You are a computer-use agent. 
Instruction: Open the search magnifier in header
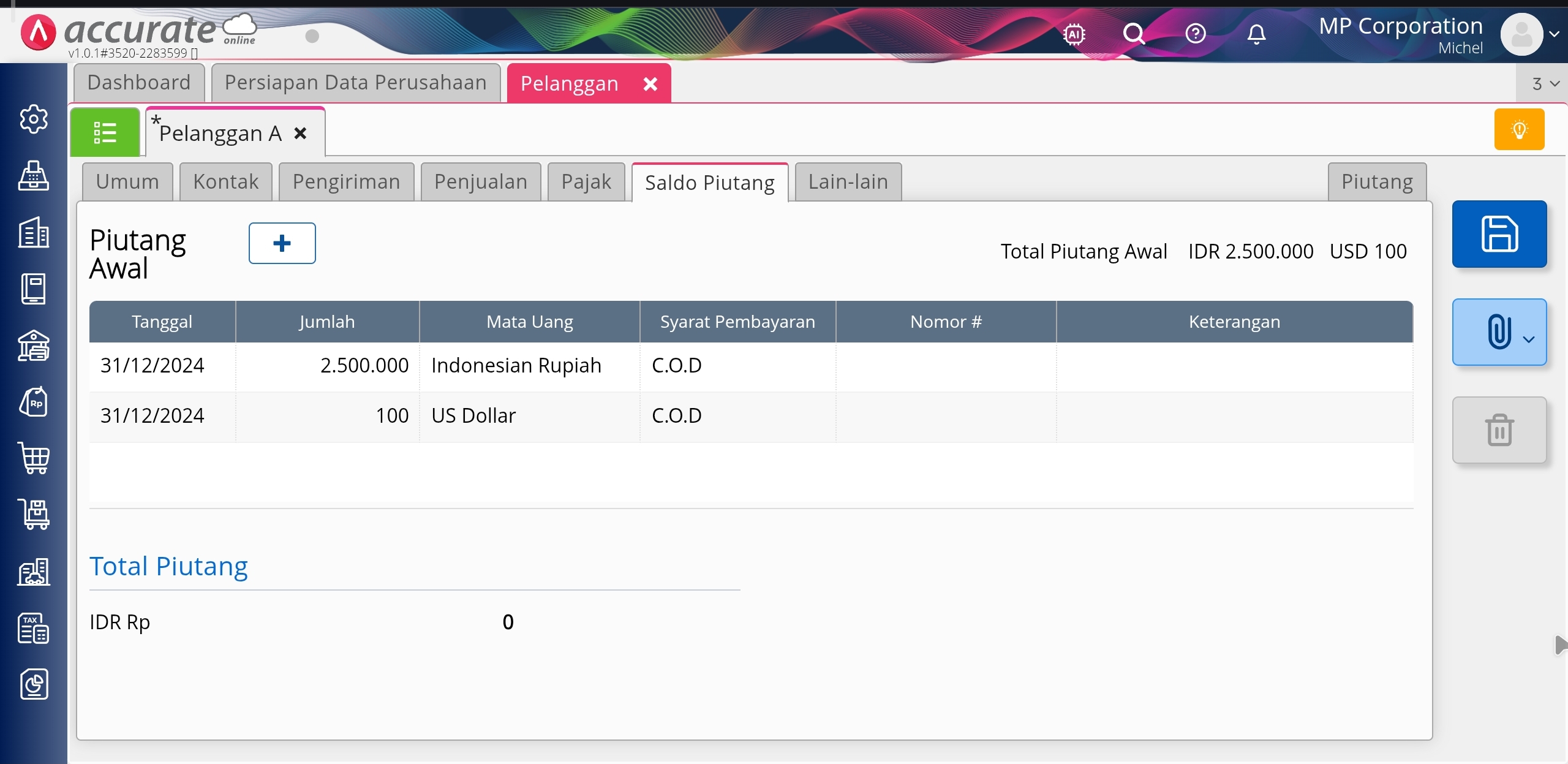coord(1134,34)
